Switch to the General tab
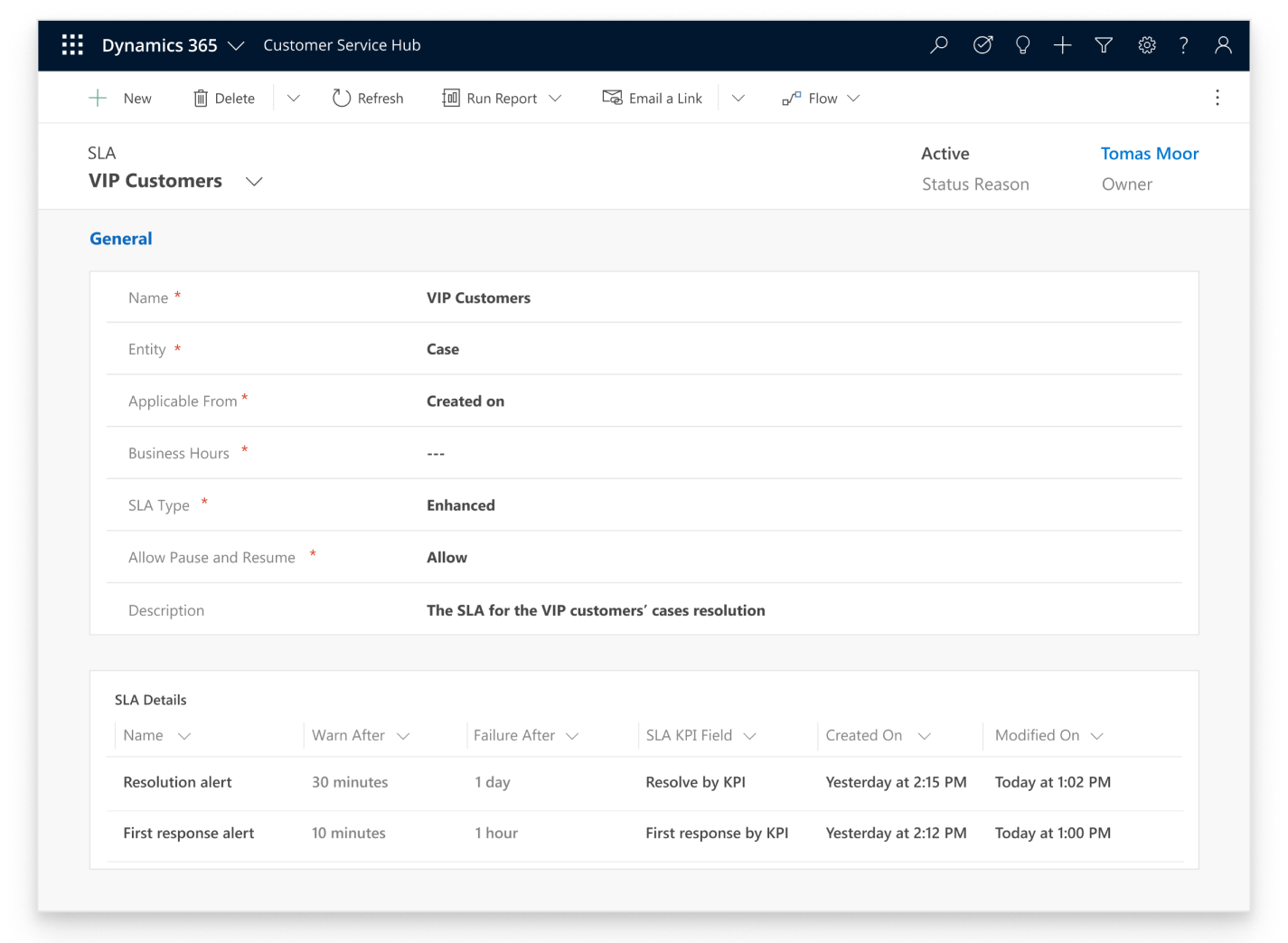 click(x=120, y=239)
